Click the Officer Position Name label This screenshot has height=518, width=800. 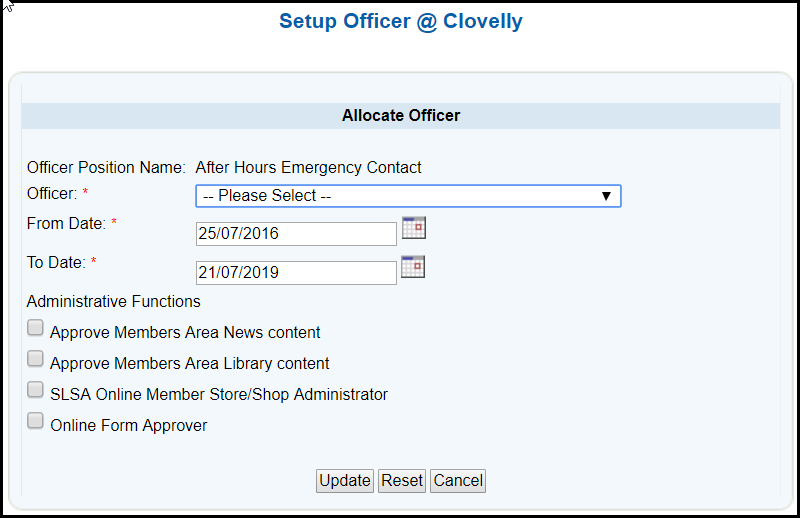click(x=106, y=167)
